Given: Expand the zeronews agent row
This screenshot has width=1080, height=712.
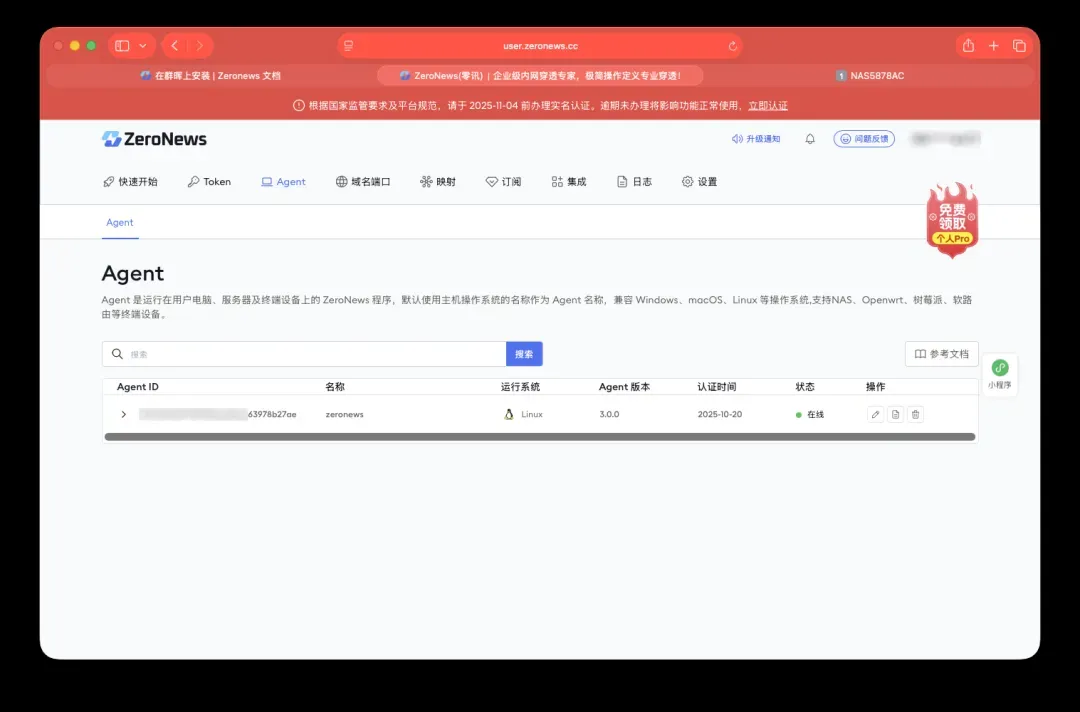Looking at the screenshot, I should tap(124, 414).
